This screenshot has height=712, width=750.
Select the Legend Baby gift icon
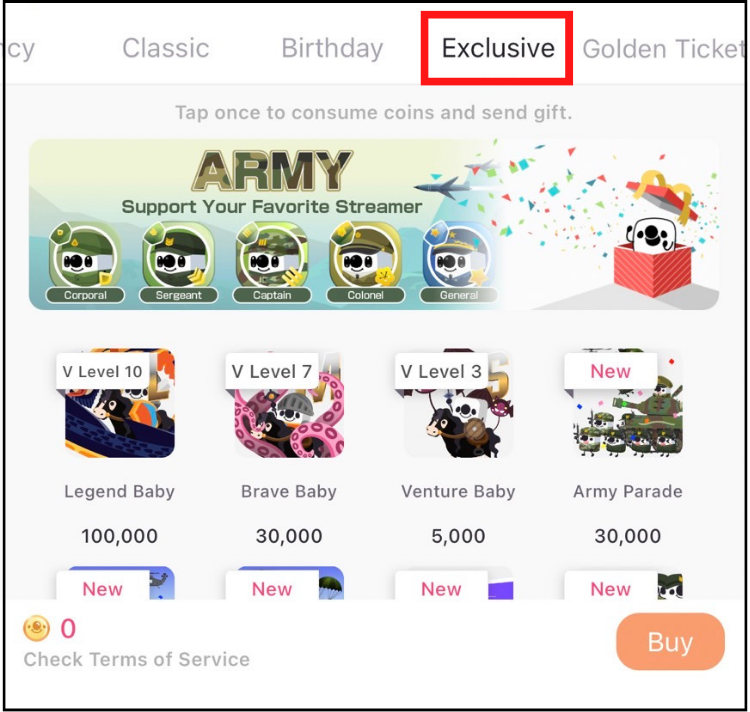pos(119,405)
